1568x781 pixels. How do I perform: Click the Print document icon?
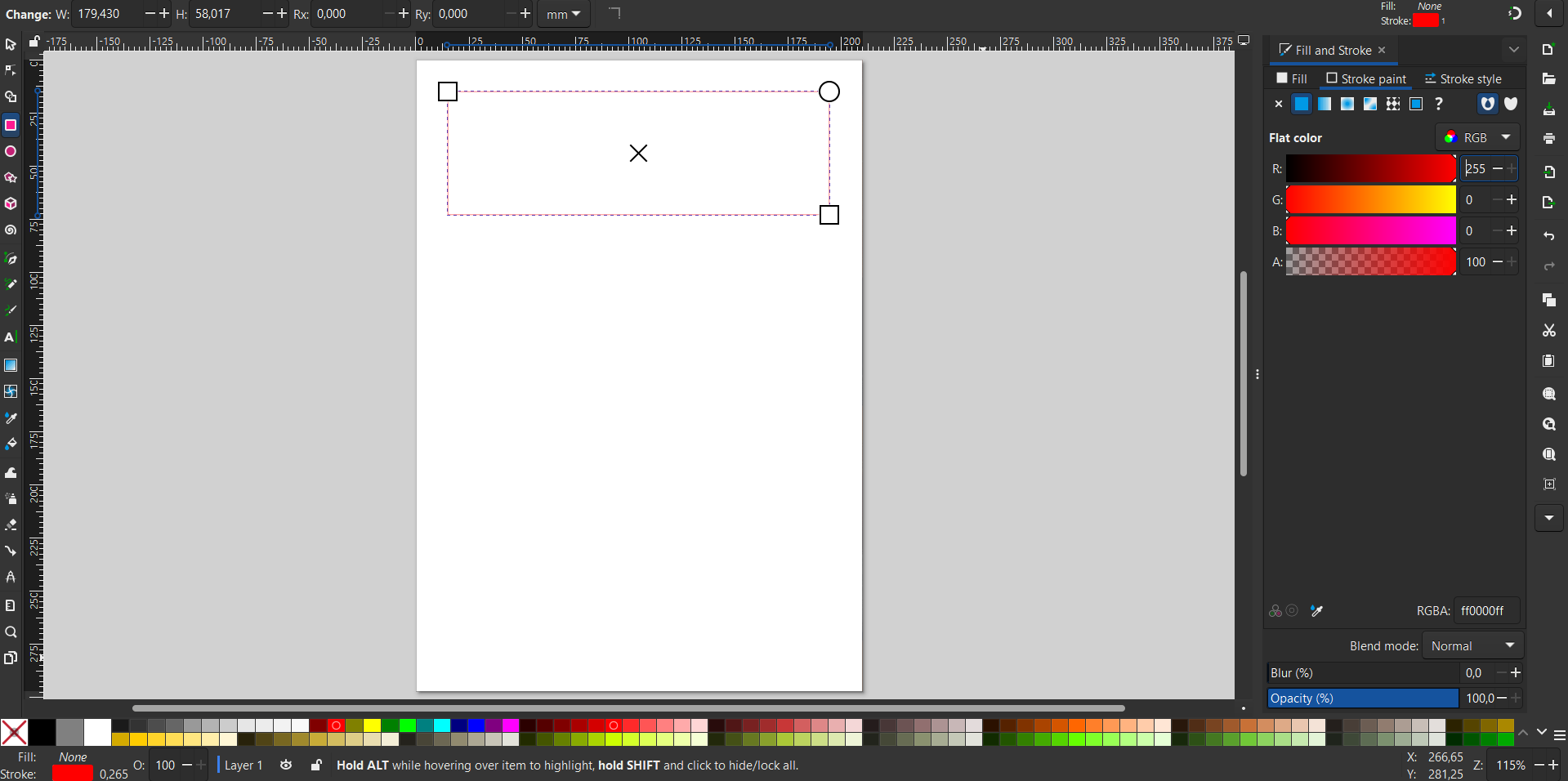(x=1548, y=139)
